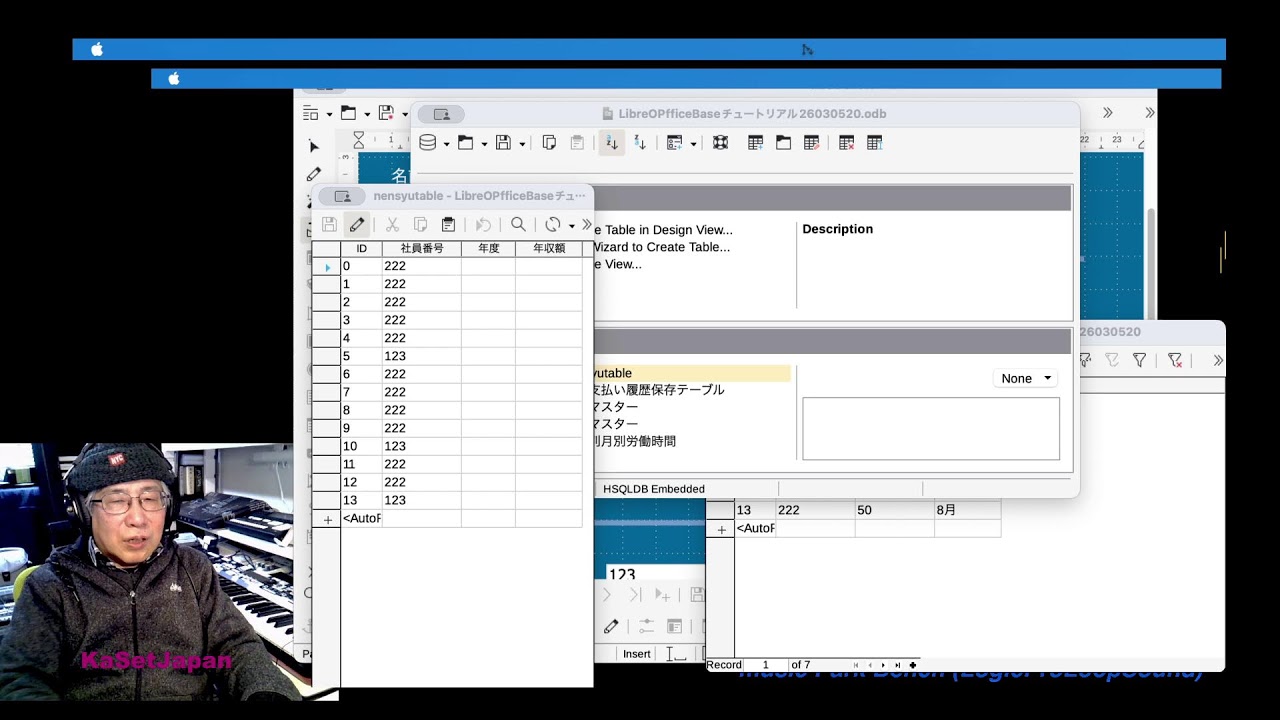
Task: Click the 年度 column header
Action: 488,248
